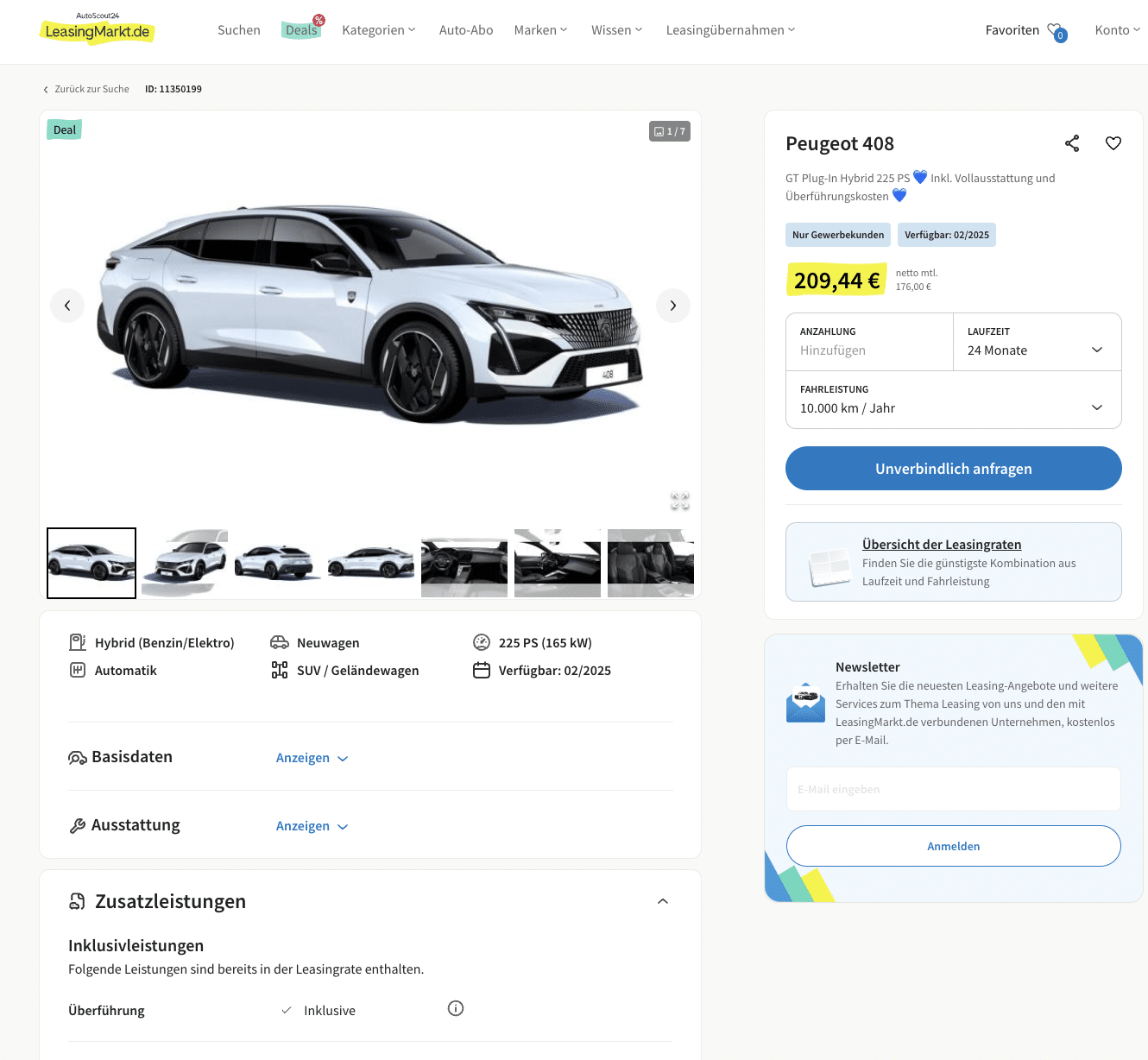Select sixth thumbnail interior view
The image size is (1148, 1060).
pos(558,563)
